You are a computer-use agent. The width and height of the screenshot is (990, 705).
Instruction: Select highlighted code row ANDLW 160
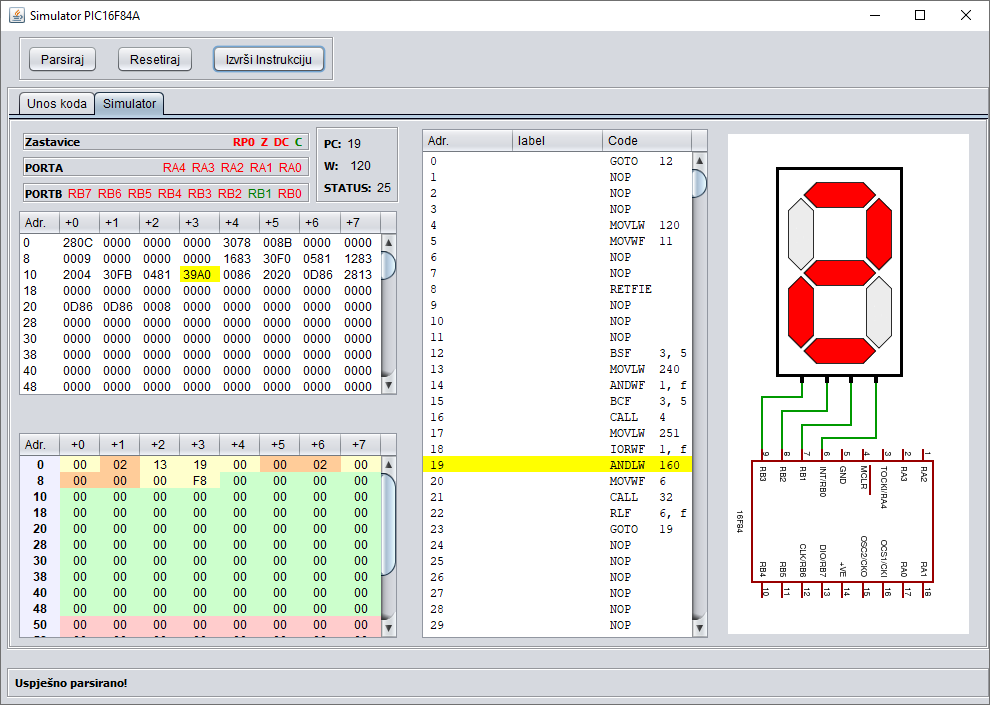click(x=558, y=465)
